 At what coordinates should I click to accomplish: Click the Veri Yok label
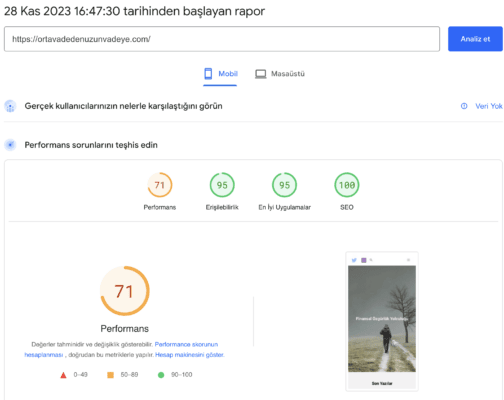point(489,106)
